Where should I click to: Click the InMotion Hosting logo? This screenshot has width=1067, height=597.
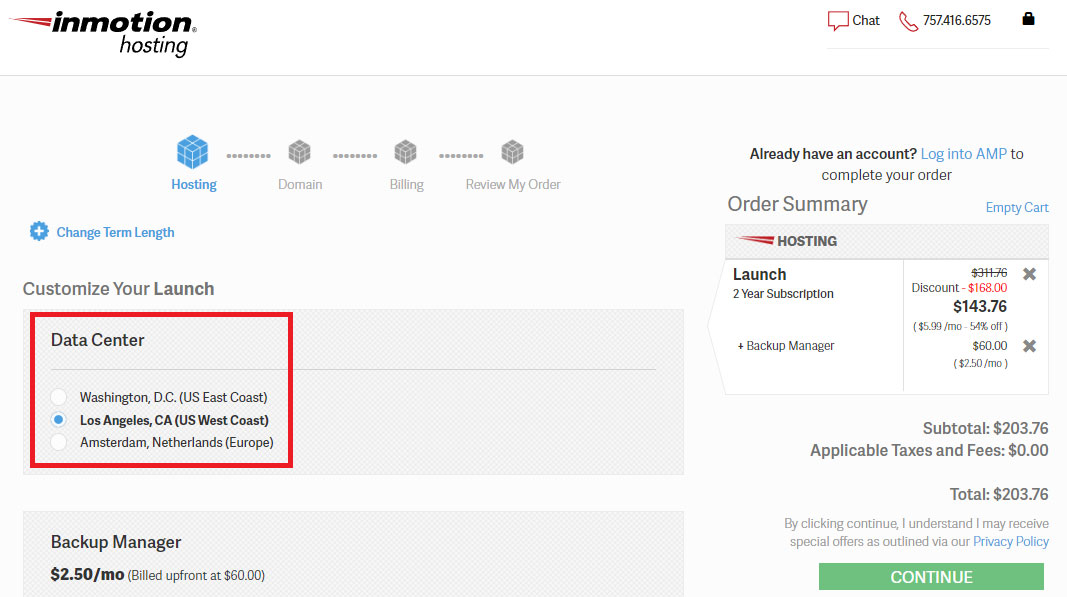coord(103,33)
